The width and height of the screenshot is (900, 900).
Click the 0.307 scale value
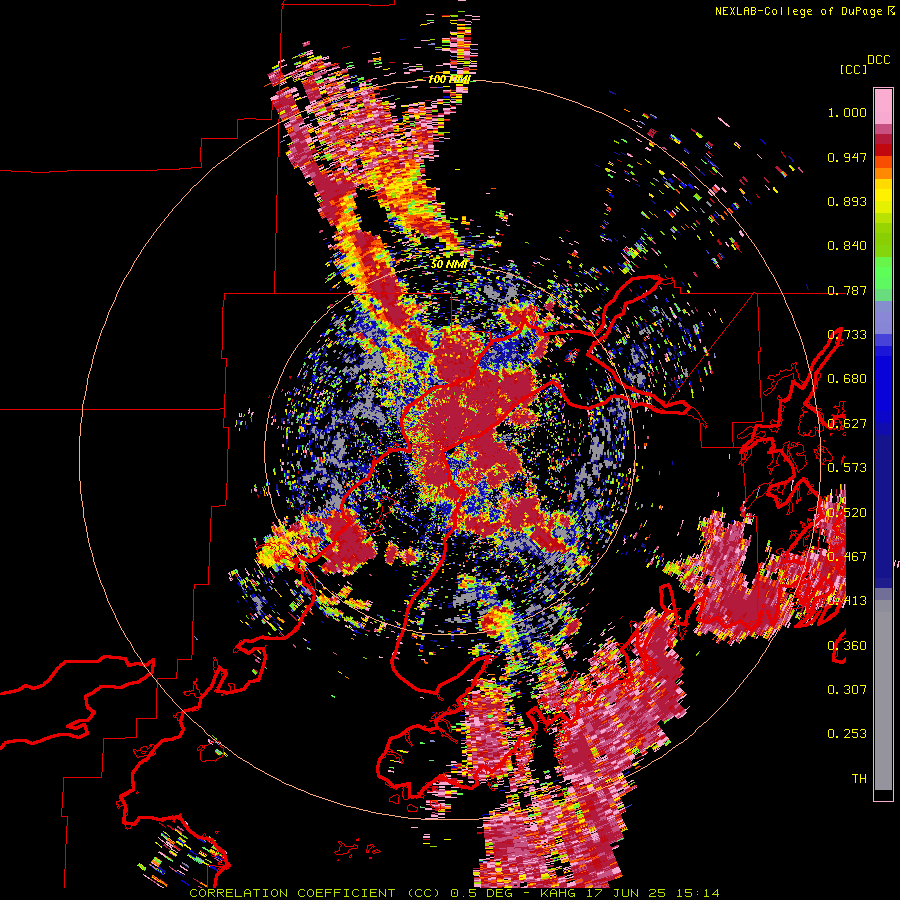pyautogui.click(x=847, y=689)
